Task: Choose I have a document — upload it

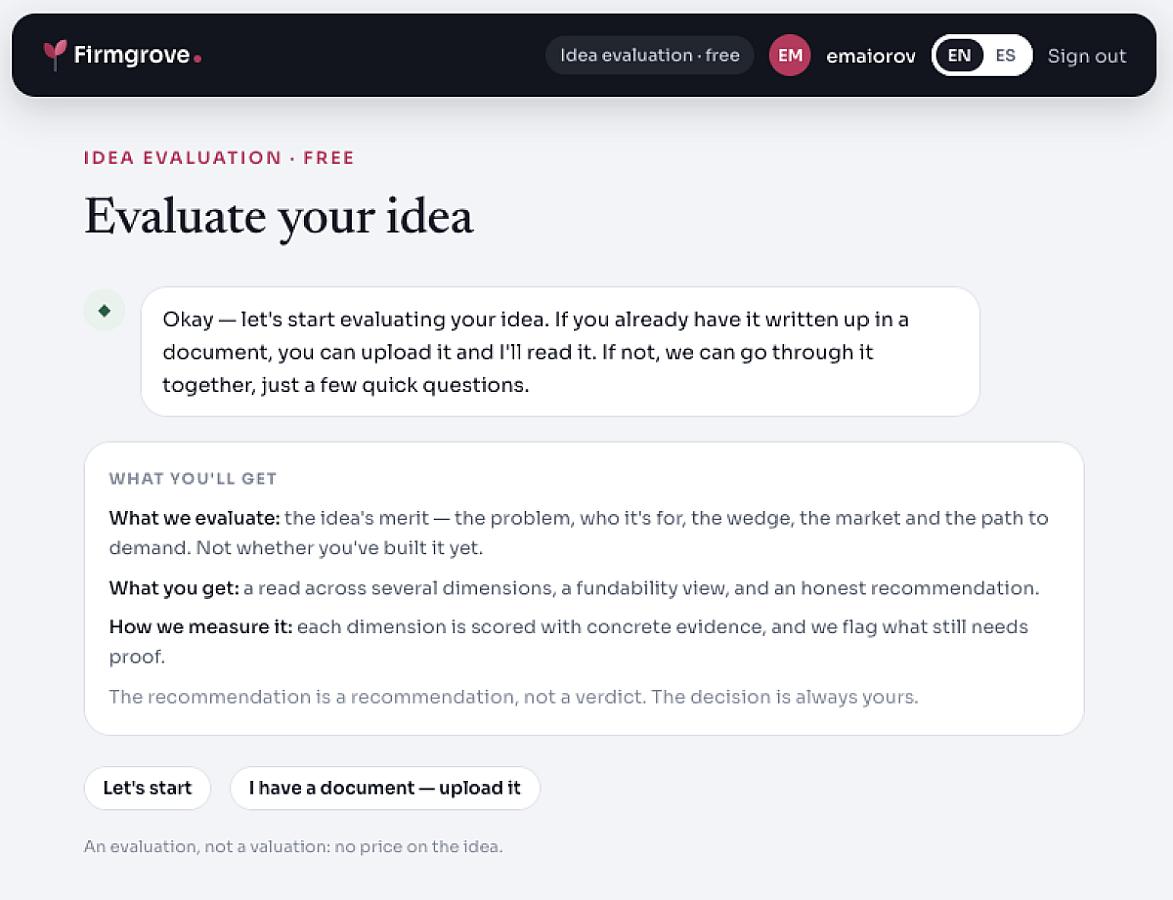Action: tap(385, 788)
